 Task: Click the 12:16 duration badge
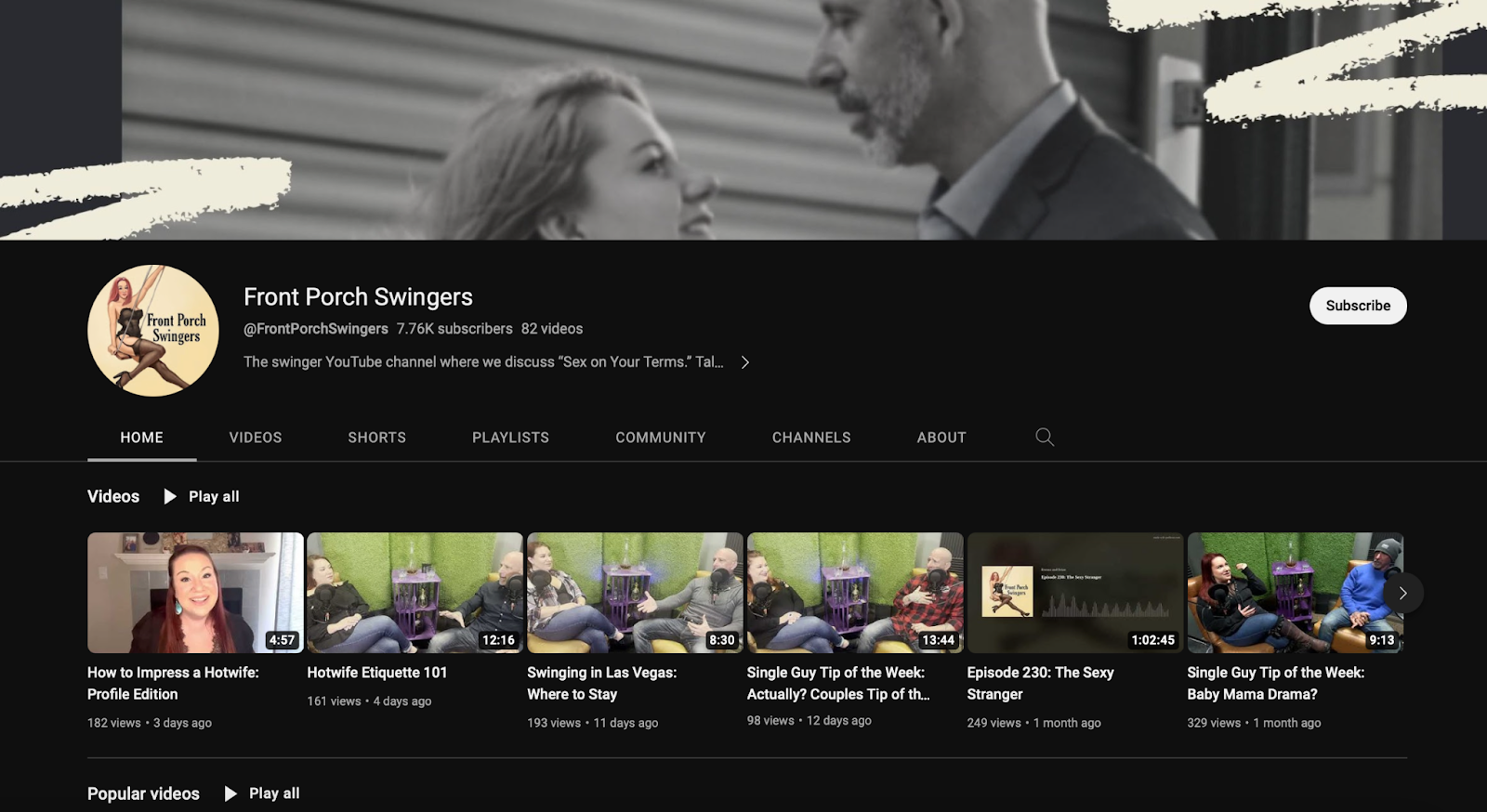498,640
